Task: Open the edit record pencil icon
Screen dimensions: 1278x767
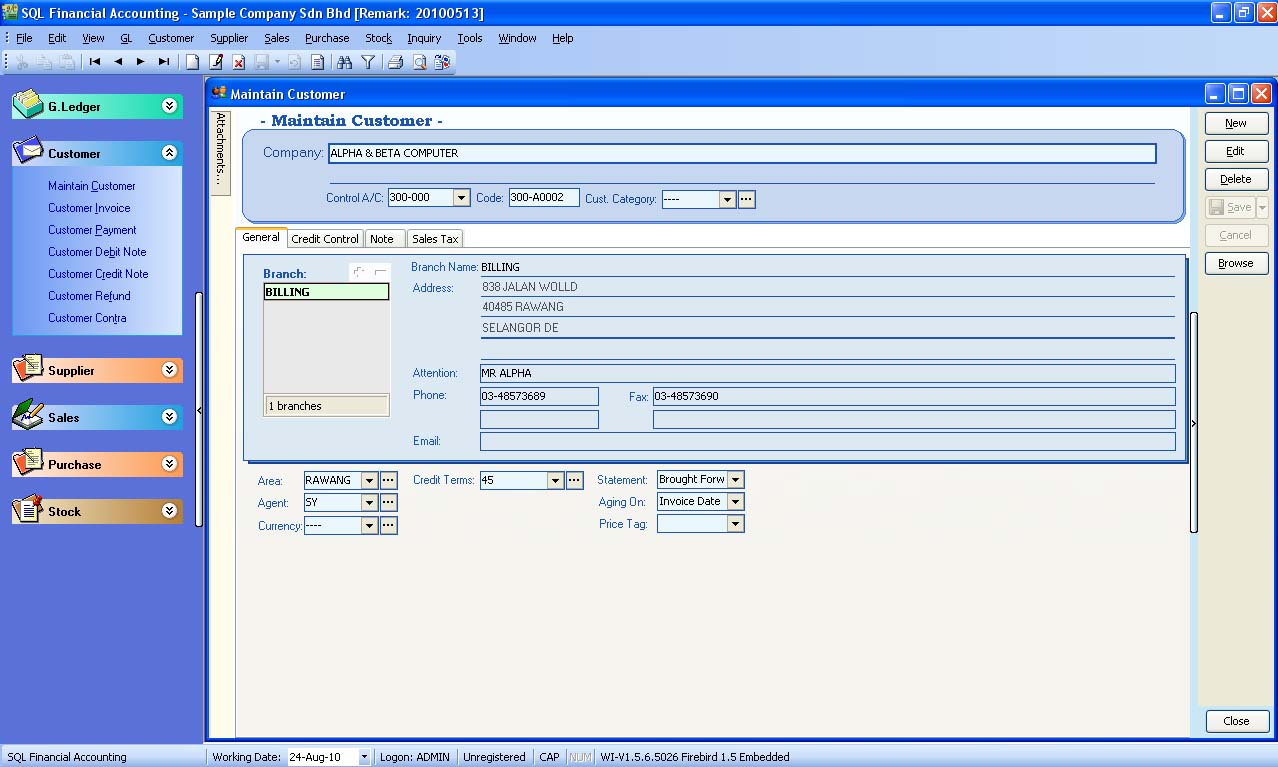Action: tap(215, 61)
